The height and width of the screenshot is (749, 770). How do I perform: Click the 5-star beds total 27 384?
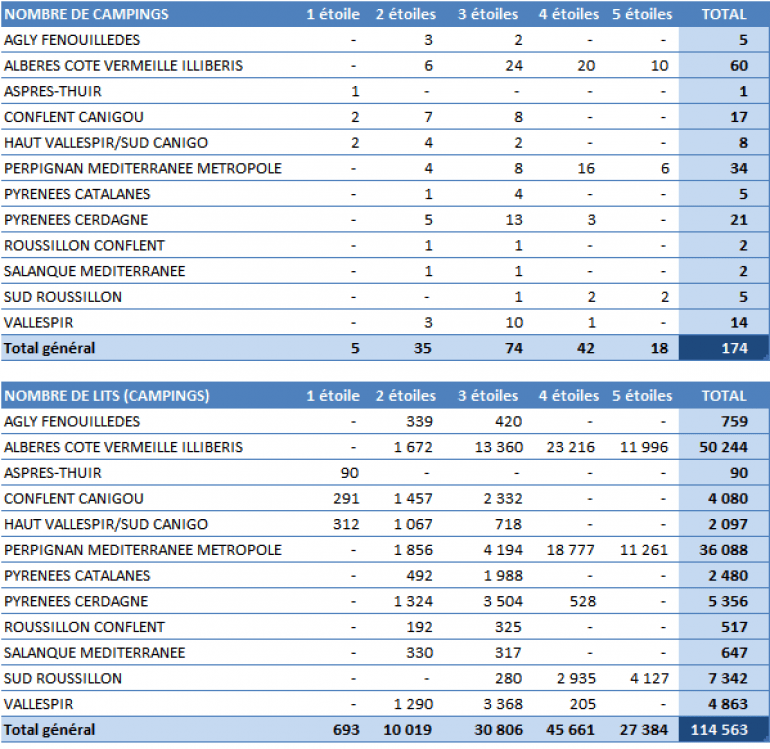643,729
